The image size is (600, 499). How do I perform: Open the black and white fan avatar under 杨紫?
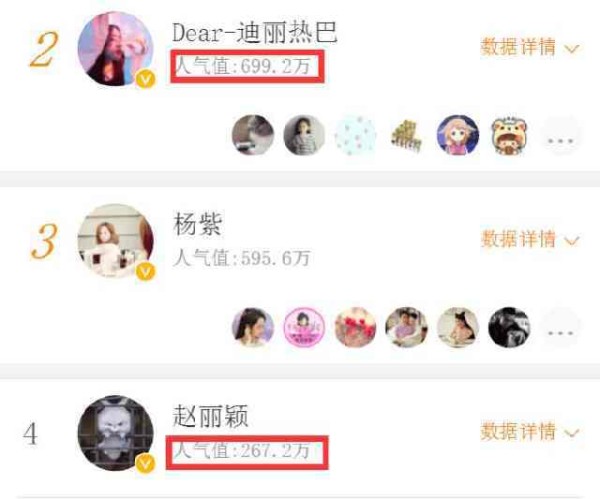click(509, 328)
